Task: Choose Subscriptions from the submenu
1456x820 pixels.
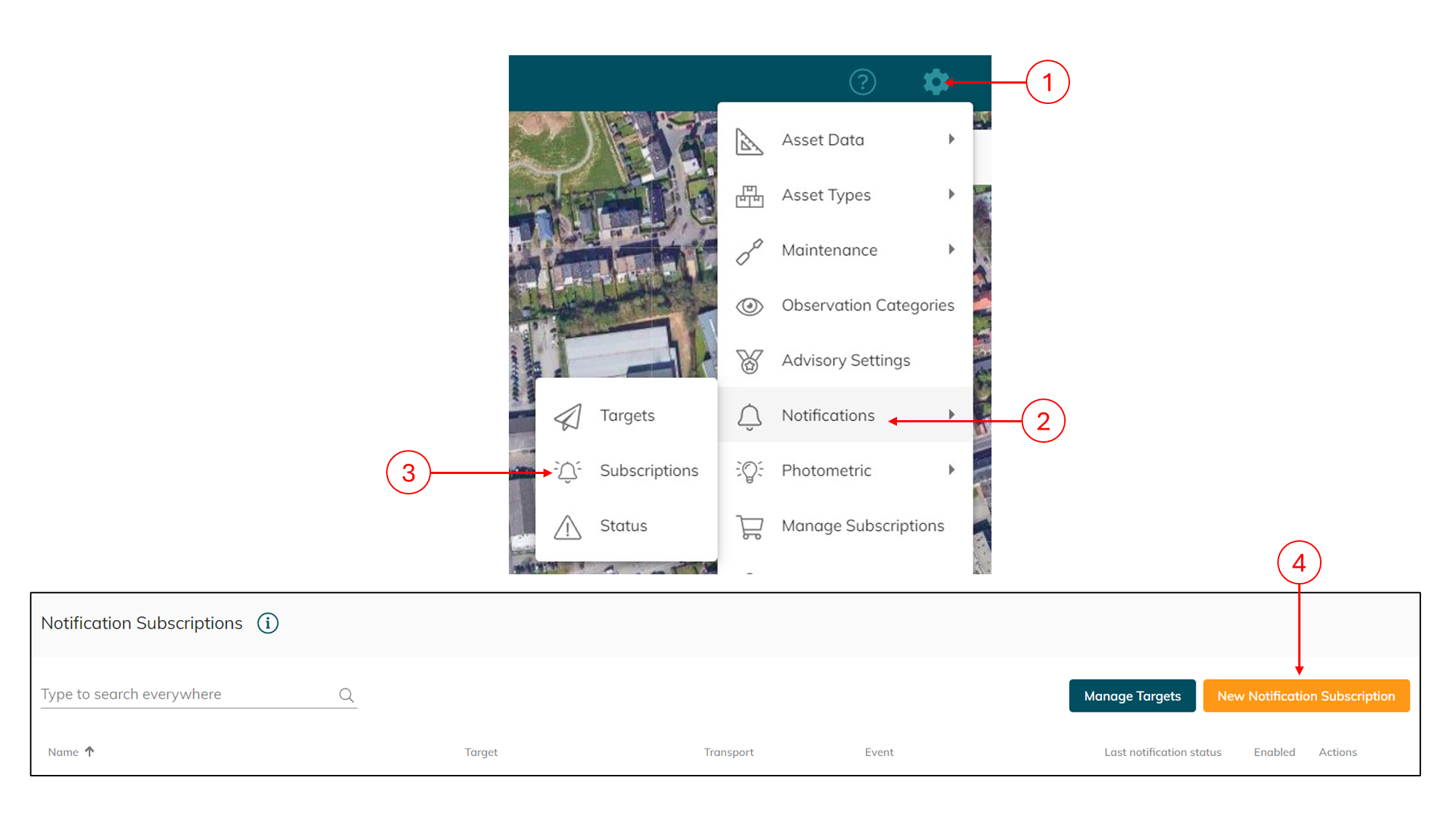Action: (648, 471)
